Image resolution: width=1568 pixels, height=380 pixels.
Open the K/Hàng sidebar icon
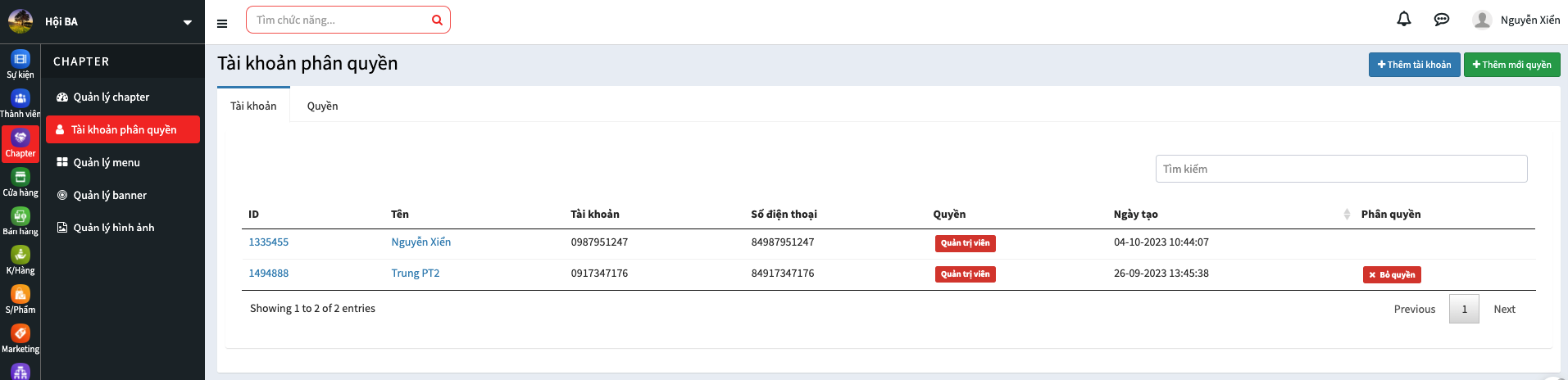point(20,260)
